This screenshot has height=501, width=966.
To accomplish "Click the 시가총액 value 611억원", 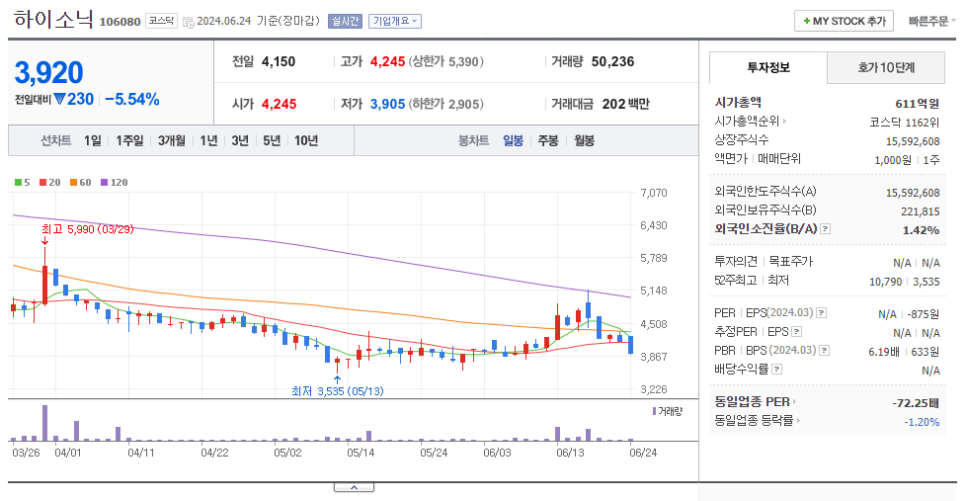I will [917, 104].
